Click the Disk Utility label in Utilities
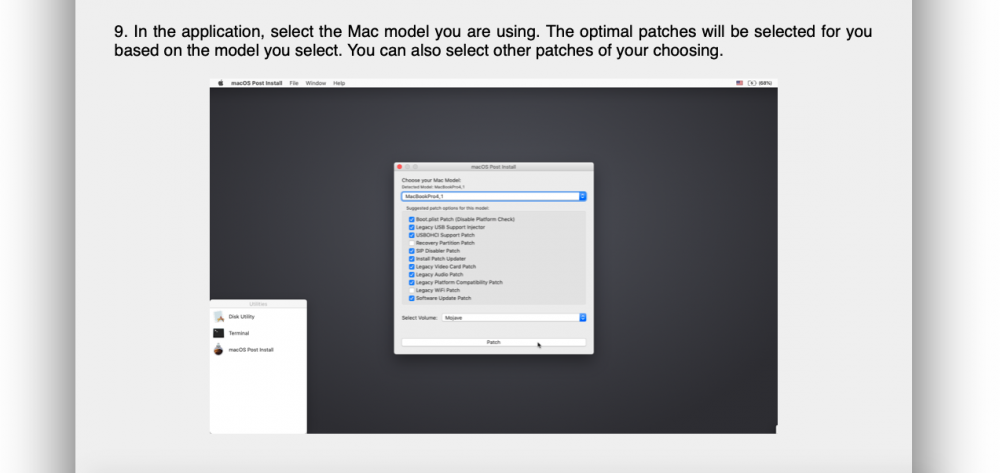 click(x=242, y=317)
